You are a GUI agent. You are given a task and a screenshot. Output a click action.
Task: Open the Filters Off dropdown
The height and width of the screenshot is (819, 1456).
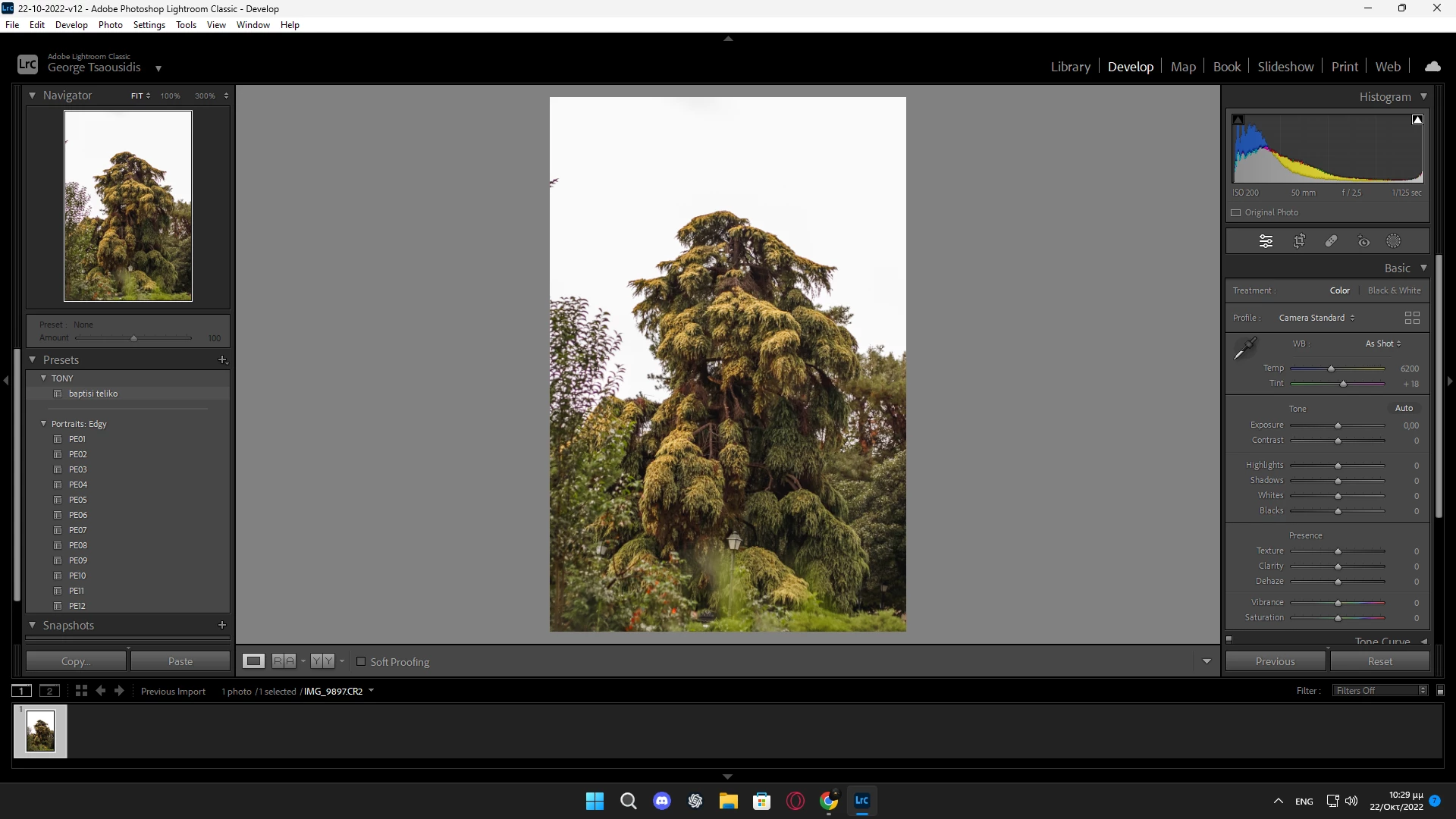[1381, 690]
